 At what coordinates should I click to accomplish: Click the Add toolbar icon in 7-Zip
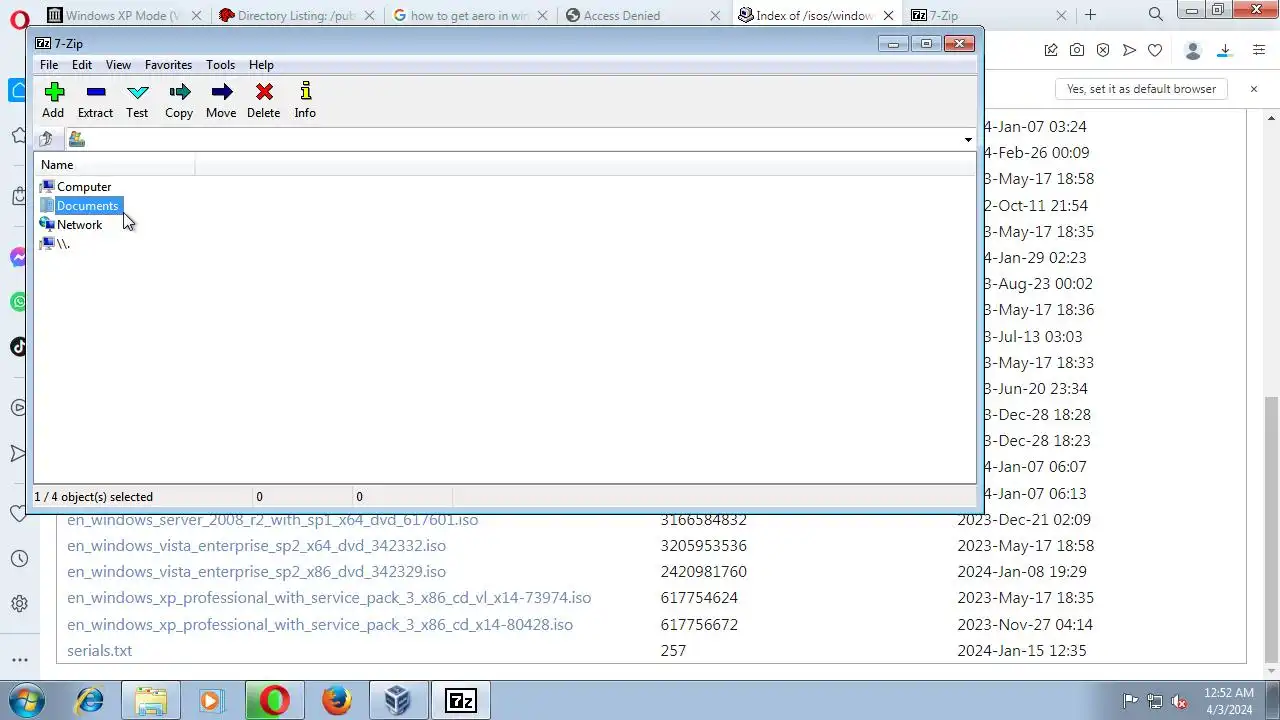[54, 100]
